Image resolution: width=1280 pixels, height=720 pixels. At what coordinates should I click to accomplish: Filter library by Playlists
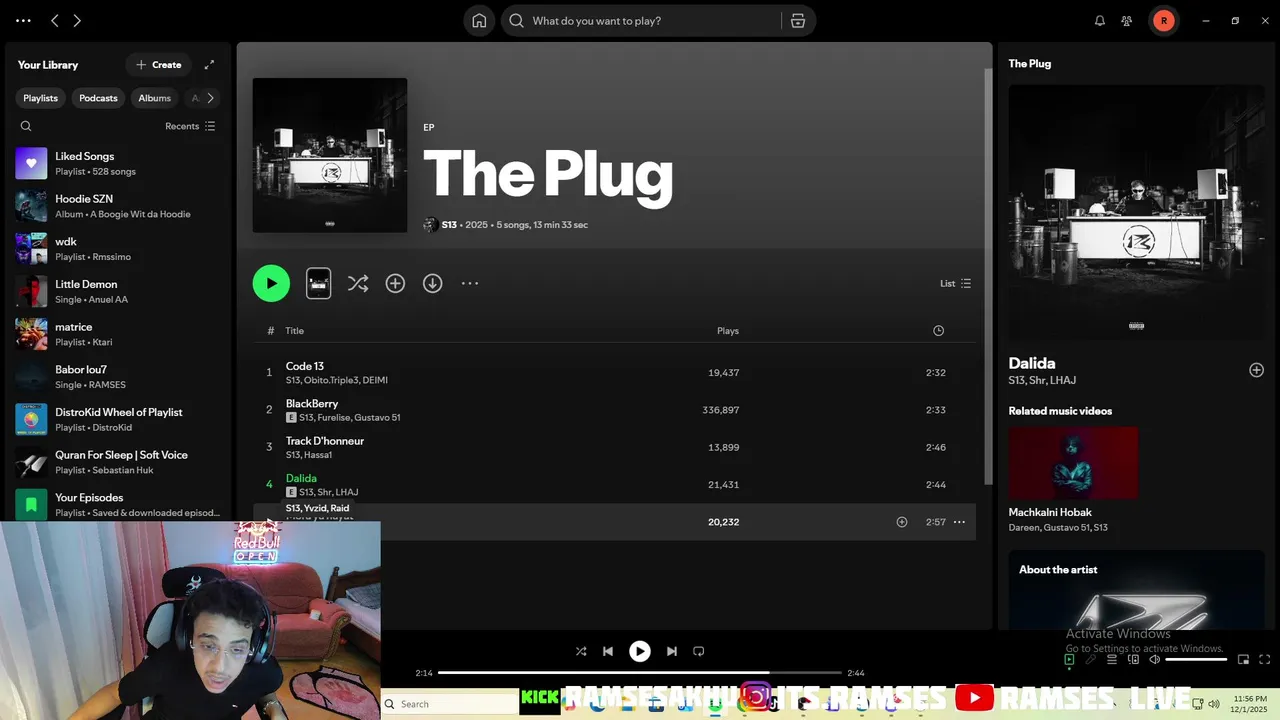click(x=41, y=98)
